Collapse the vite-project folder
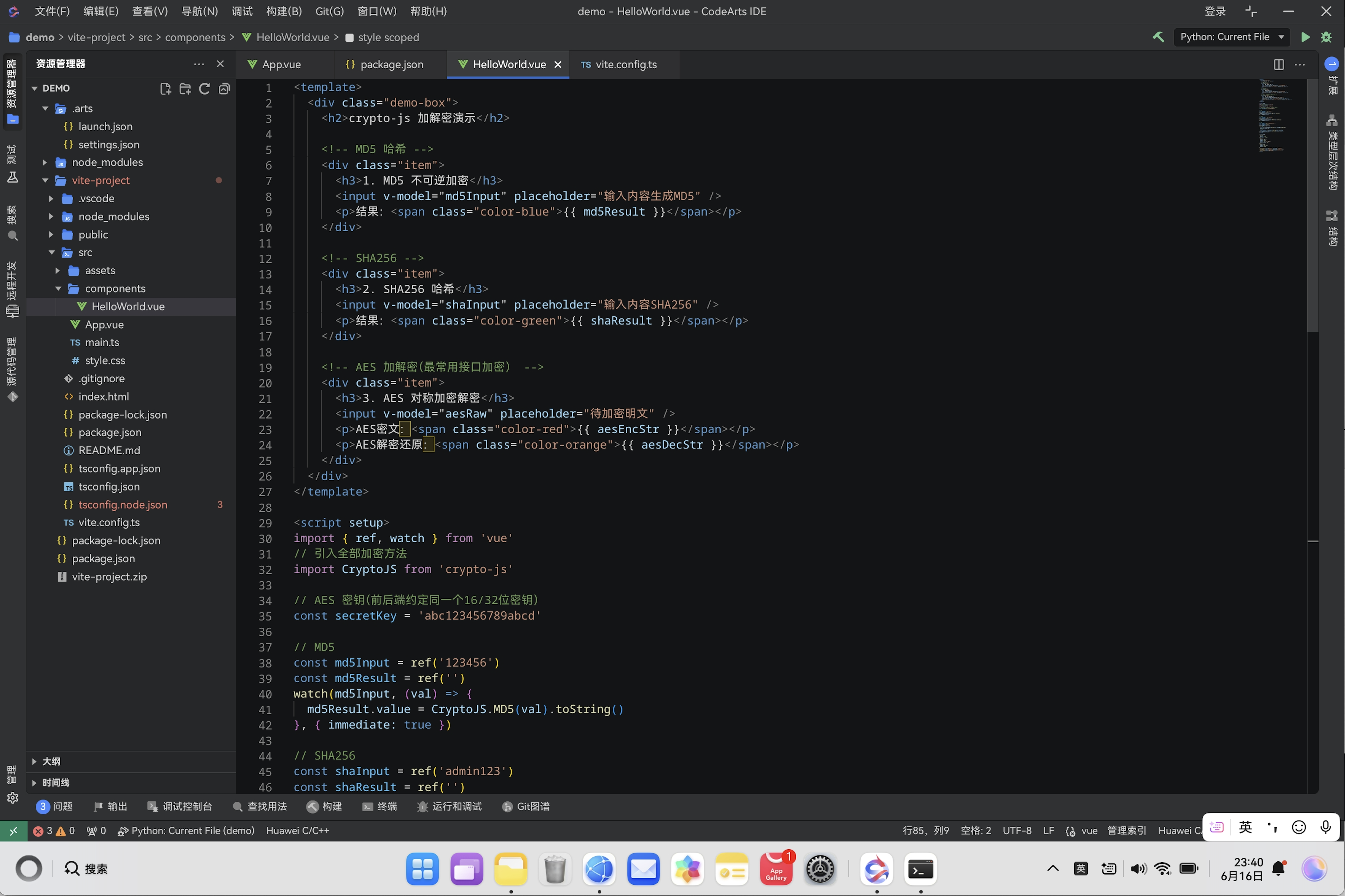The image size is (1345, 896). (x=45, y=180)
